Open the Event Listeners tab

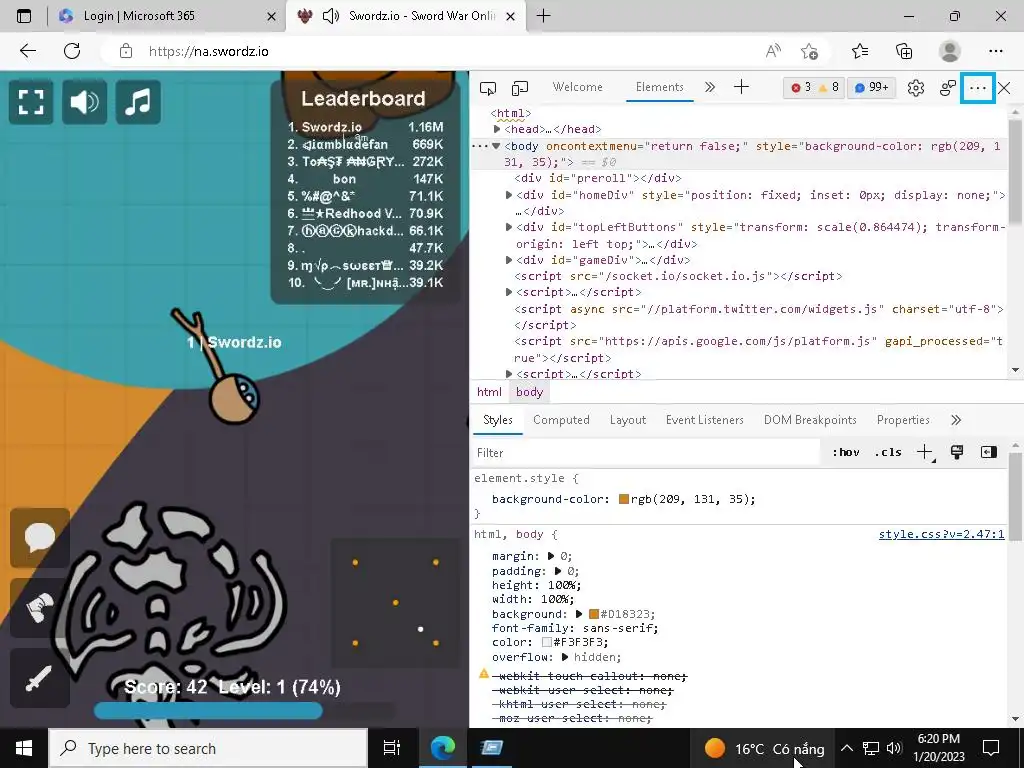pyautogui.click(x=705, y=420)
